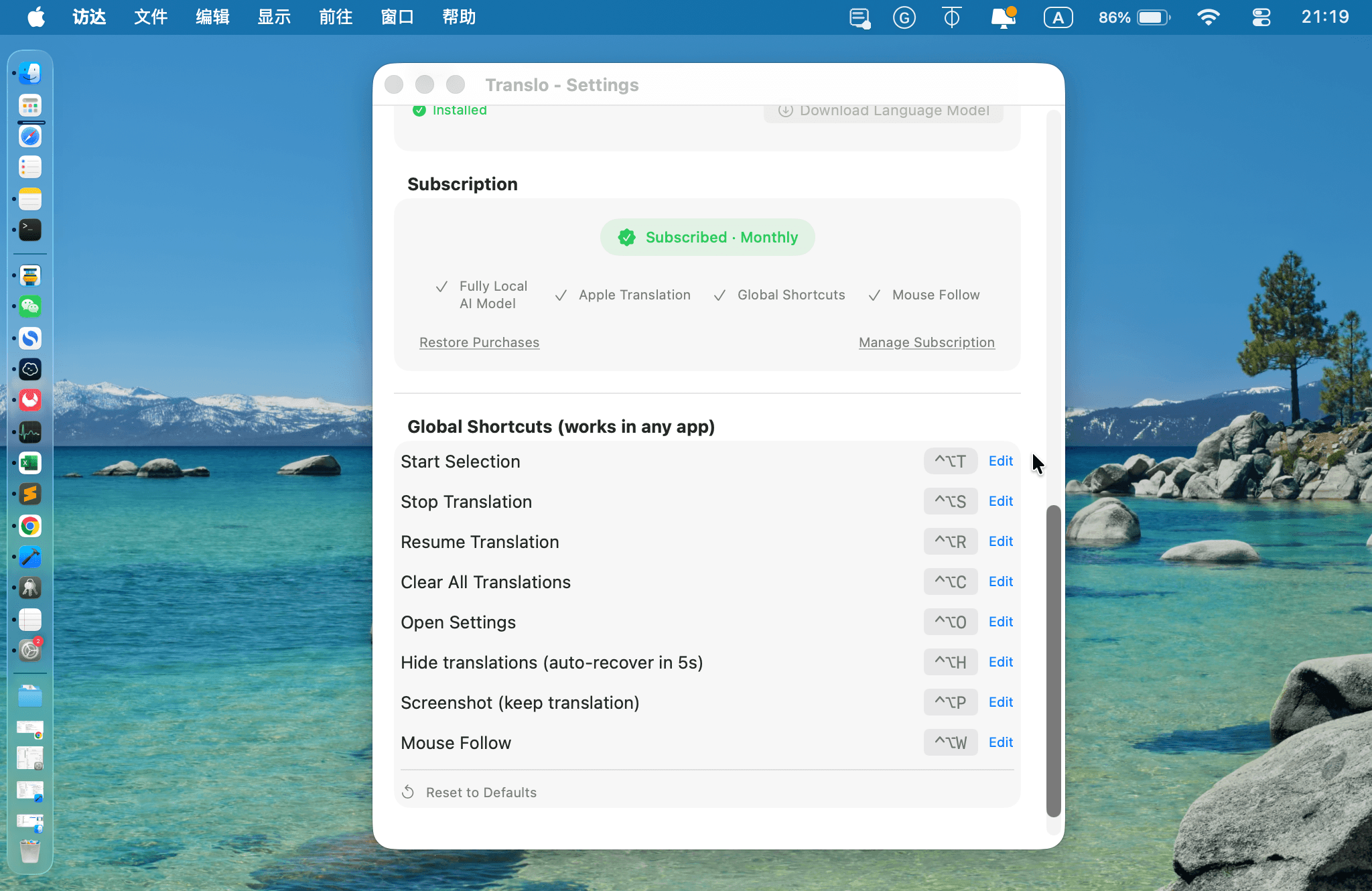Open the 帮助 menu
This screenshot has height=891, width=1372.
[459, 17]
